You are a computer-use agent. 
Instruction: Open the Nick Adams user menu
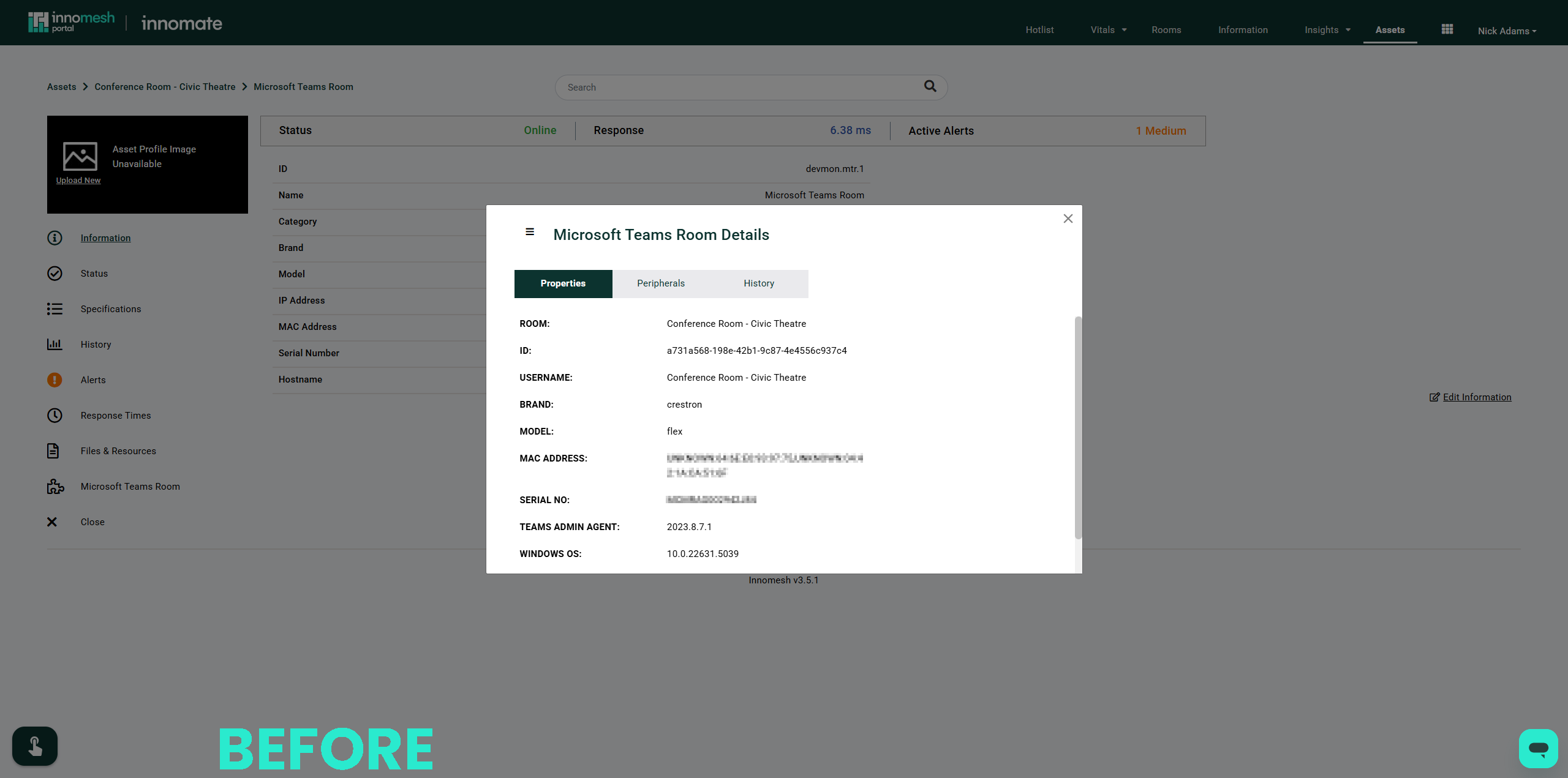click(x=1507, y=31)
